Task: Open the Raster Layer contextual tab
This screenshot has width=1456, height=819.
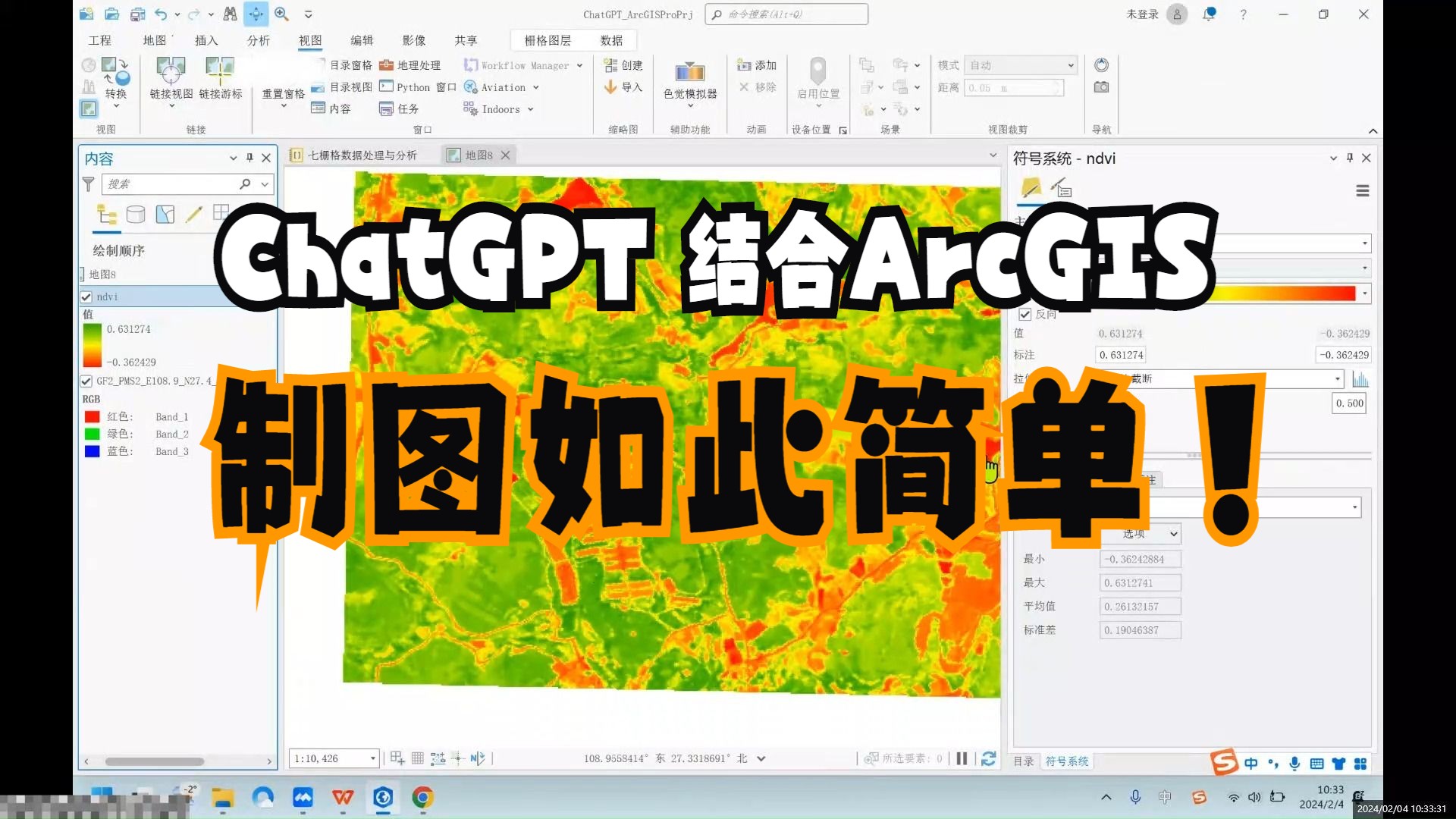Action: tap(548, 40)
